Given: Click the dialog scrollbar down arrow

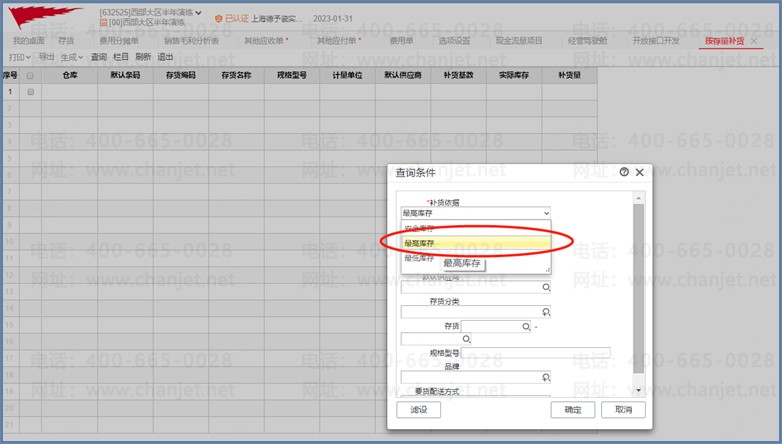Looking at the screenshot, I should [638, 390].
